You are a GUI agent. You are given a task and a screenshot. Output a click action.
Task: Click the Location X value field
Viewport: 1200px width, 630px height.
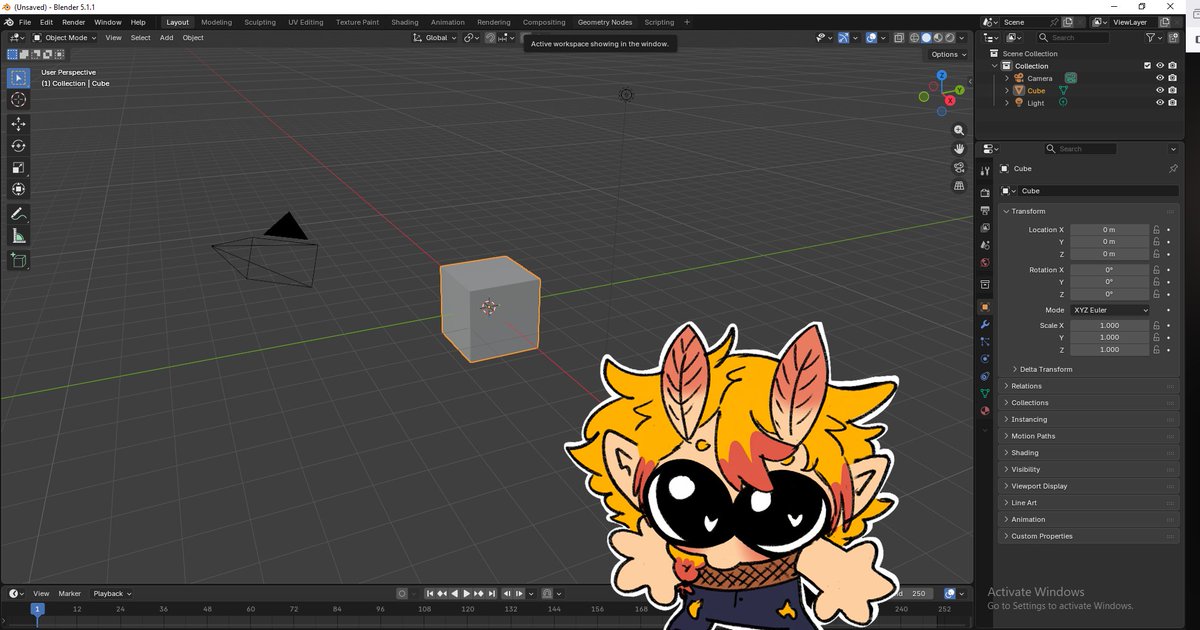click(x=1109, y=230)
